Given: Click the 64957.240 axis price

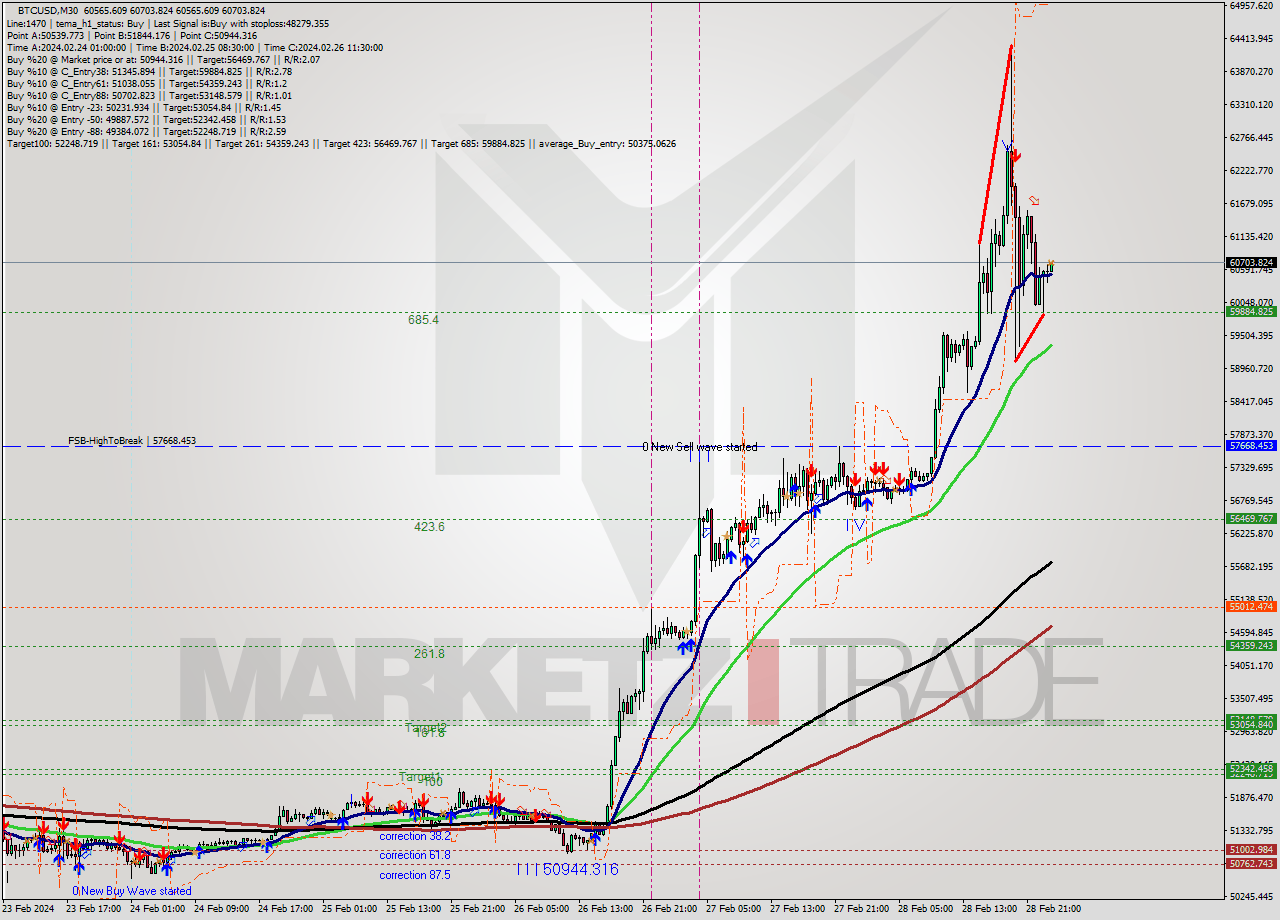Looking at the screenshot, I should click(1250, 6).
